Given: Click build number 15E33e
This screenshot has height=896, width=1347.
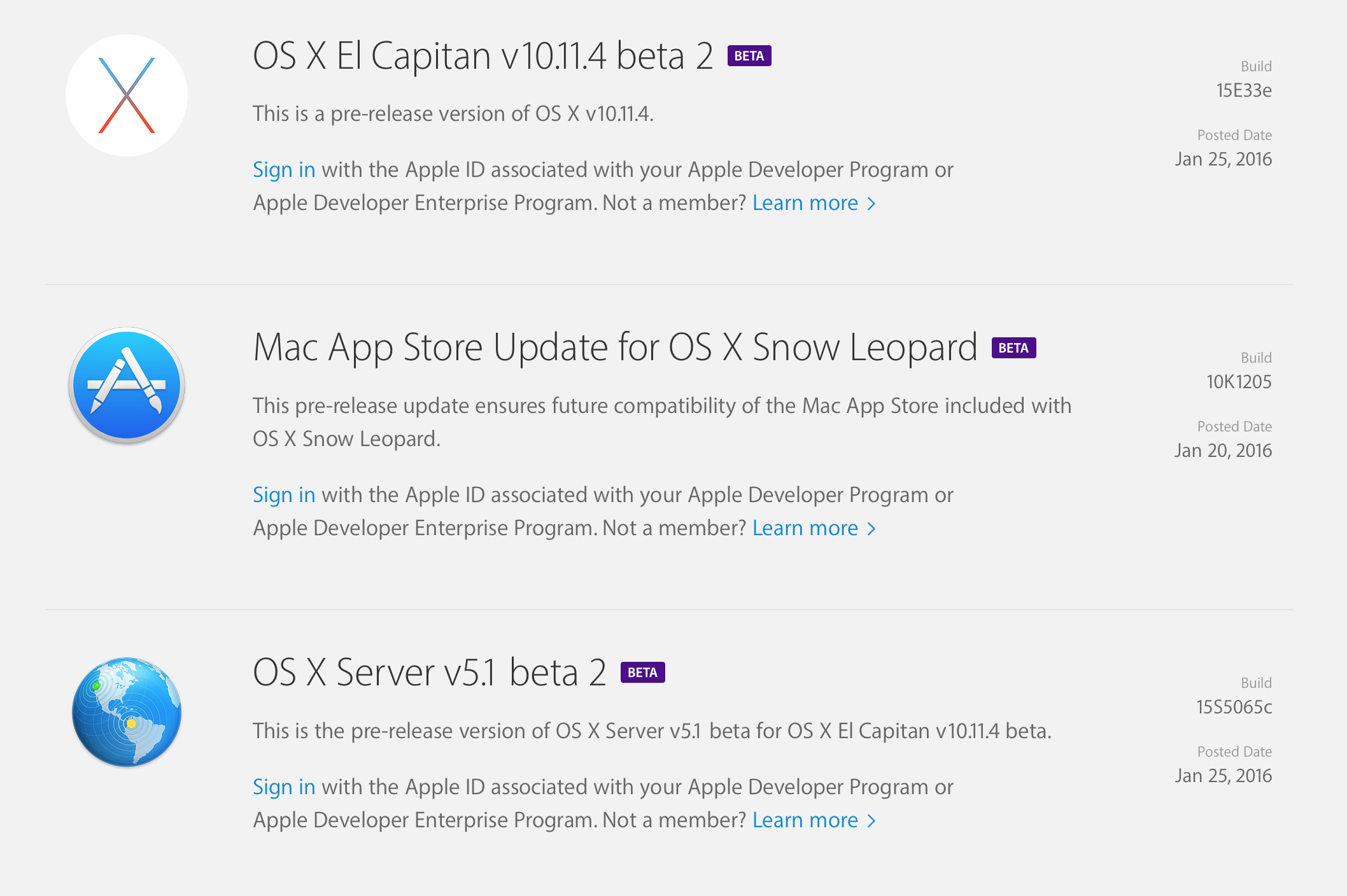Looking at the screenshot, I should pyautogui.click(x=1244, y=90).
